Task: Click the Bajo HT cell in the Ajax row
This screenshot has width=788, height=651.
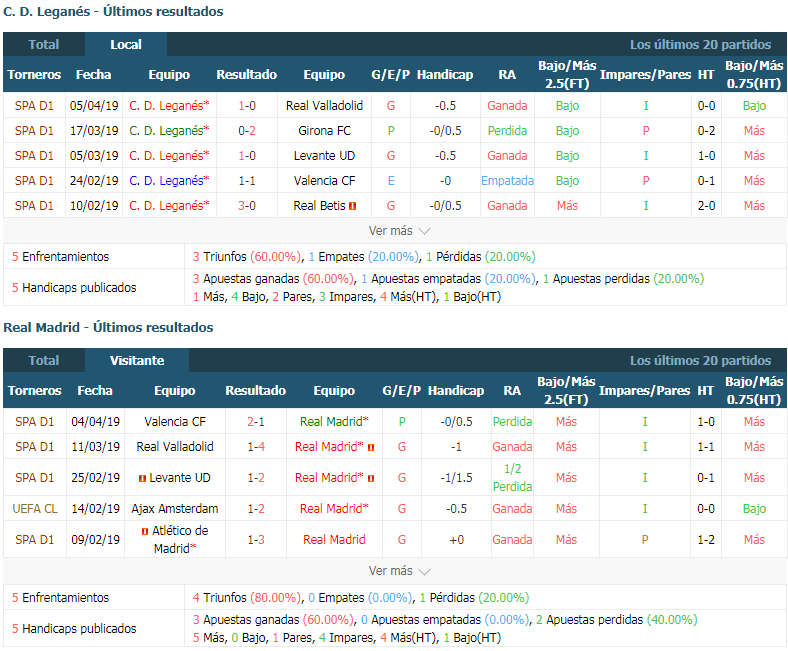Action: (754, 509)
